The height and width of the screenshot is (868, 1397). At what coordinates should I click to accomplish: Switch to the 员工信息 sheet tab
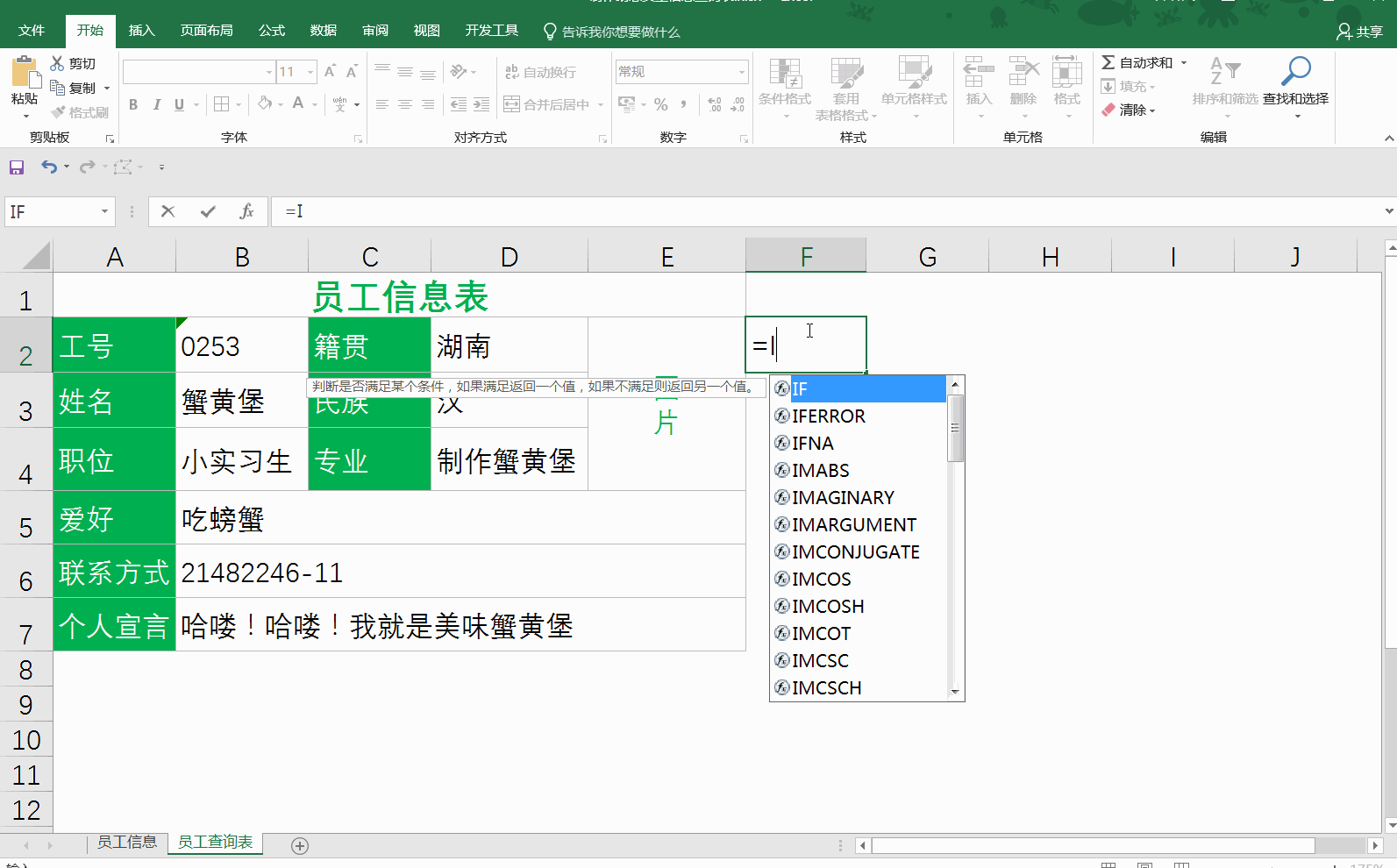tap(127, 843)
